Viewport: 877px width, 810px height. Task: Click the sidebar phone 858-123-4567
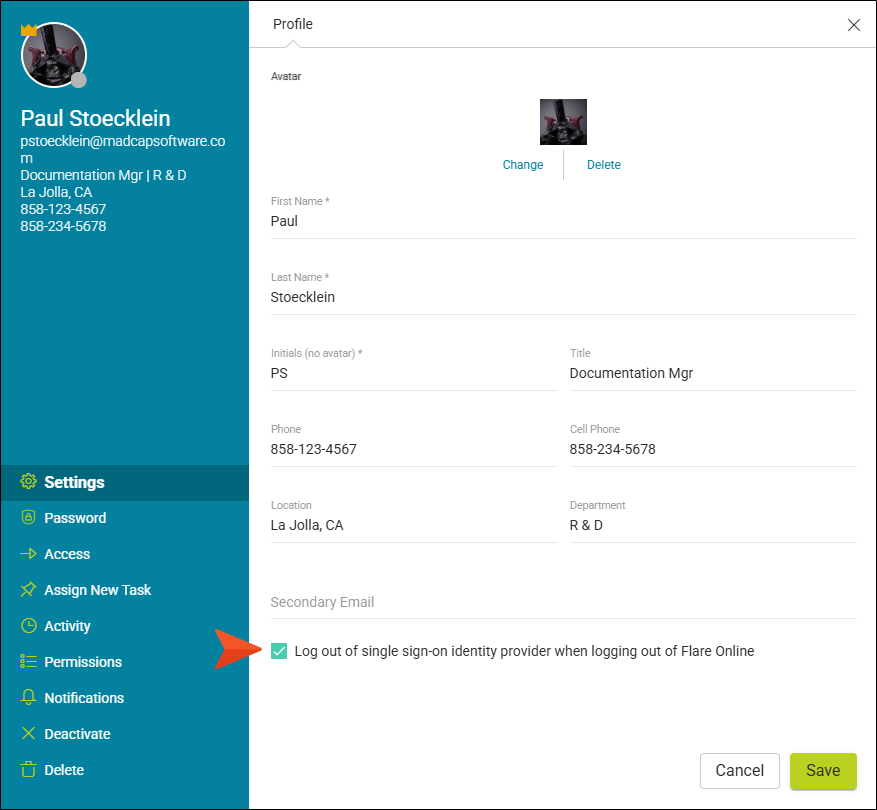point(63,209)
